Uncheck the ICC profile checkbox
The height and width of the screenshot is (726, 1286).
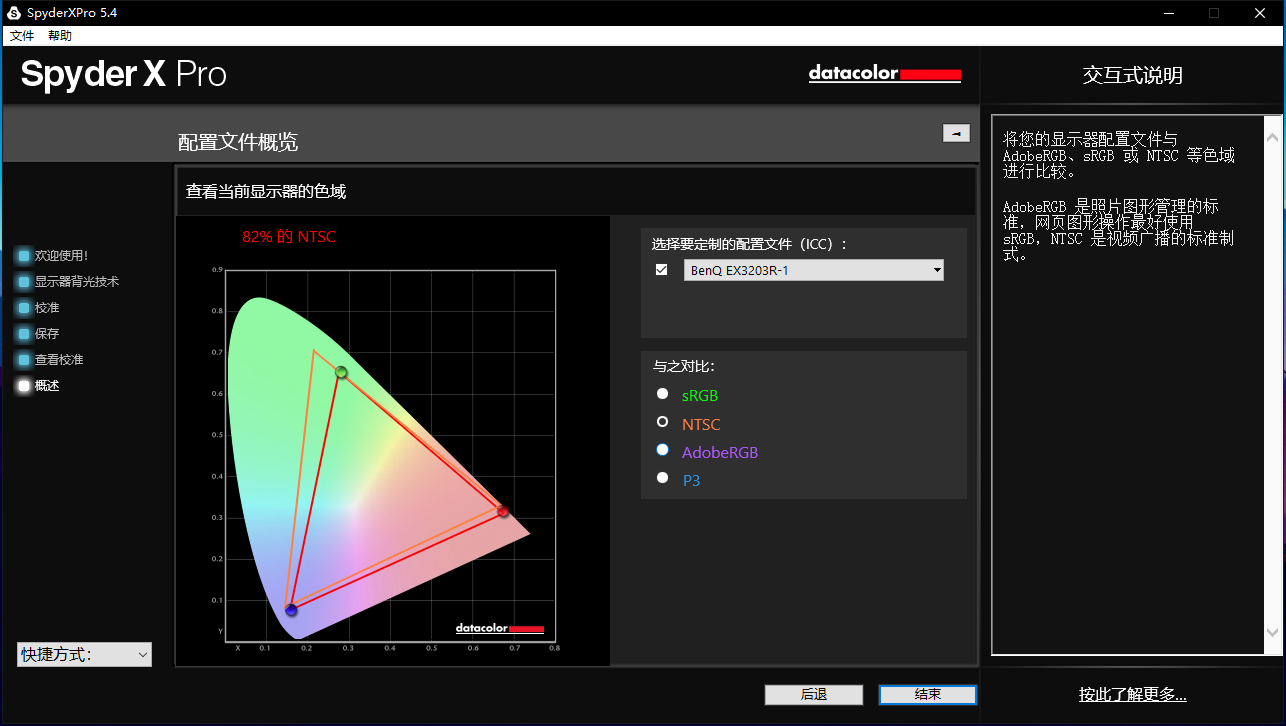[661, 270]
